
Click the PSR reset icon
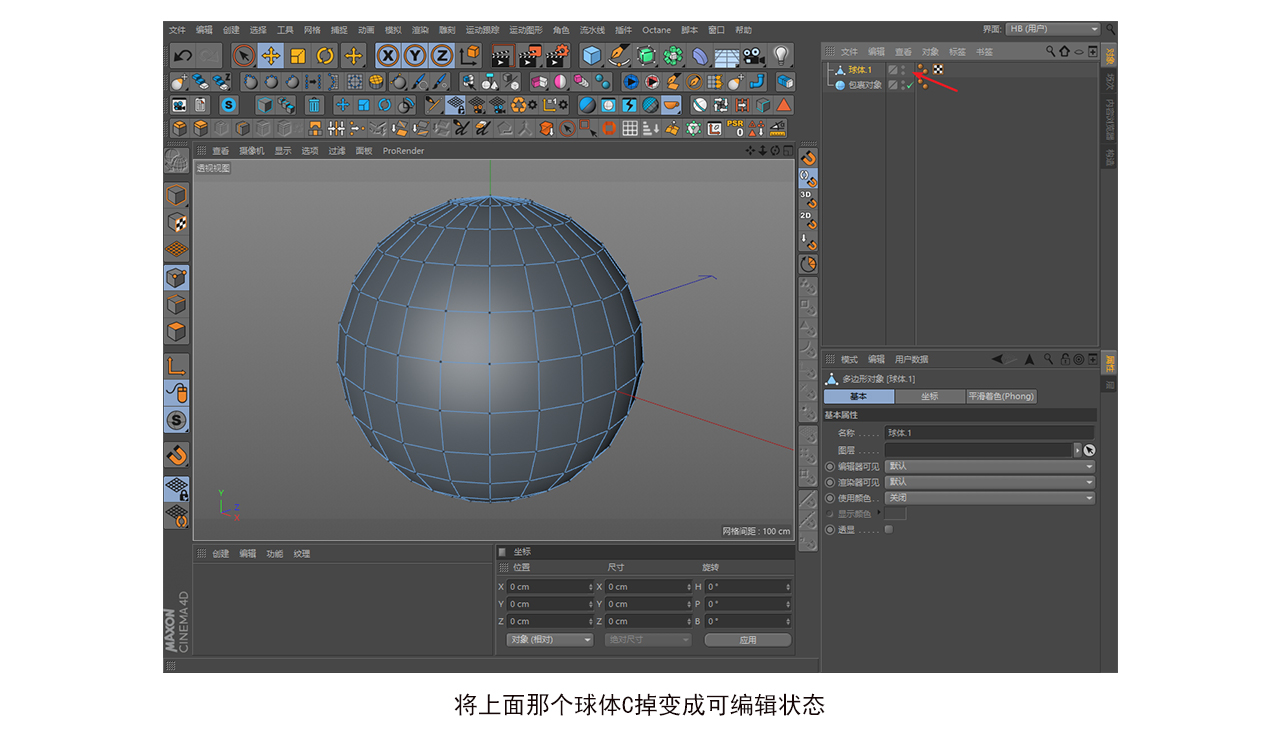pos(735,128)
